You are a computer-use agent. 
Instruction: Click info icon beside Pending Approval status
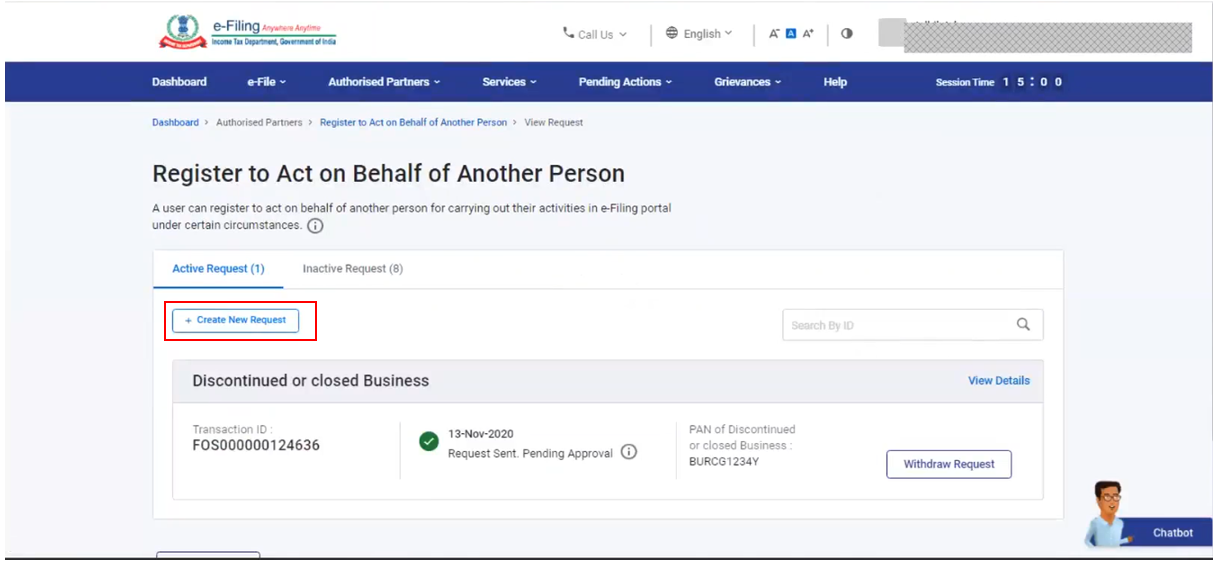(x=629, y=452)
